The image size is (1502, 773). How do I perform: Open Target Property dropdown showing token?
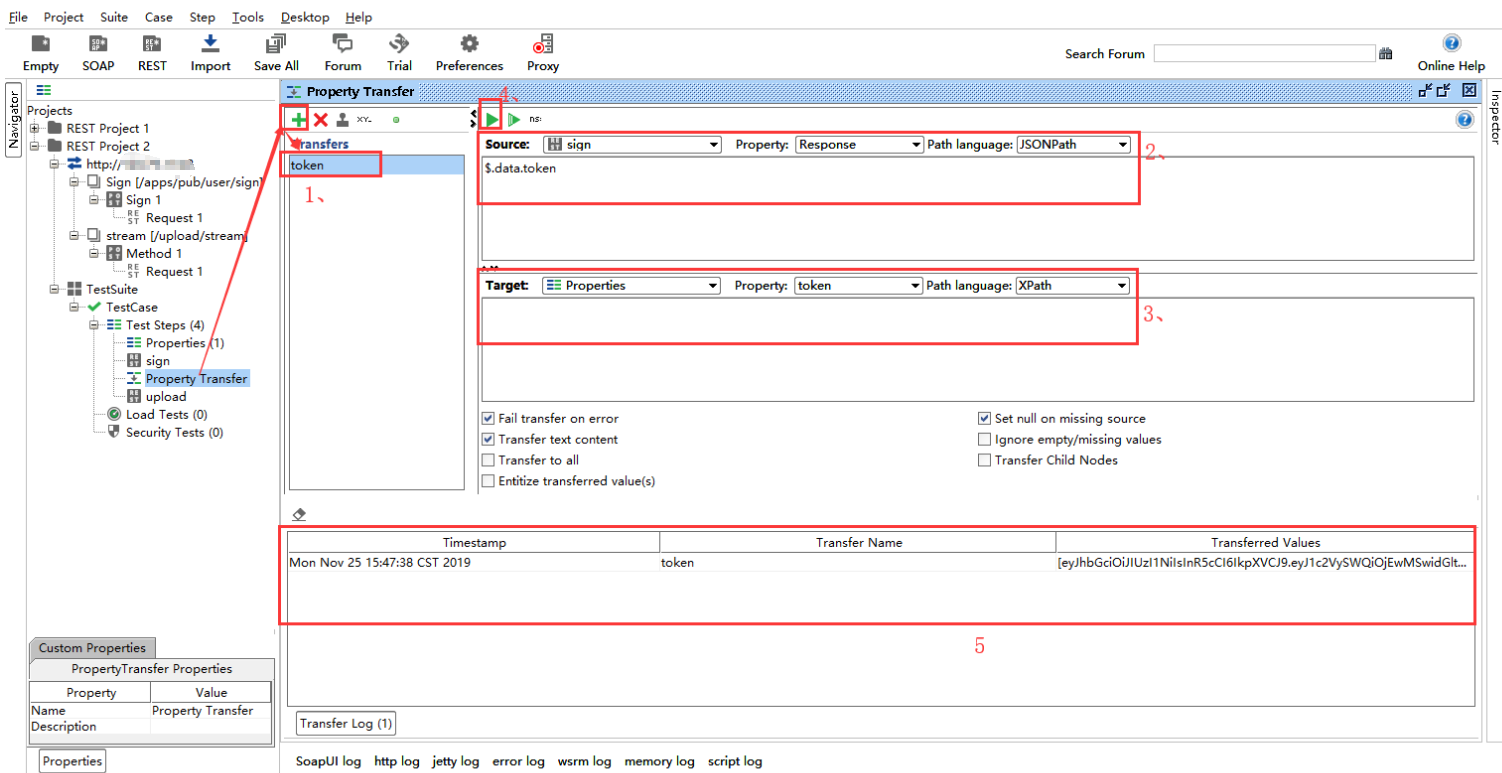pyautogui.click(x=858, y=286)
